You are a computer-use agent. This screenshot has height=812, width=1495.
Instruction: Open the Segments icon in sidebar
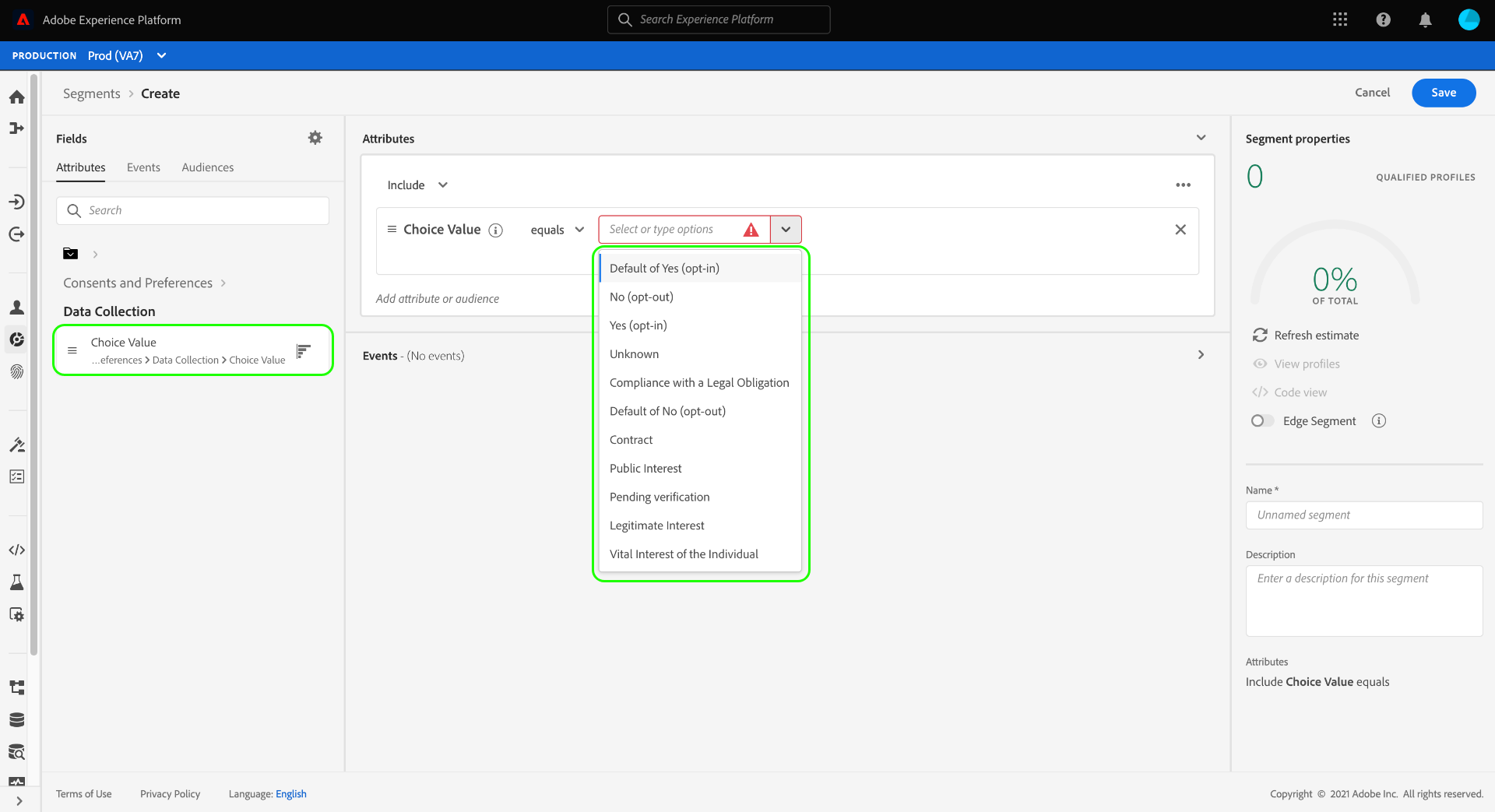pyautogui.click(x=16, y=339)
